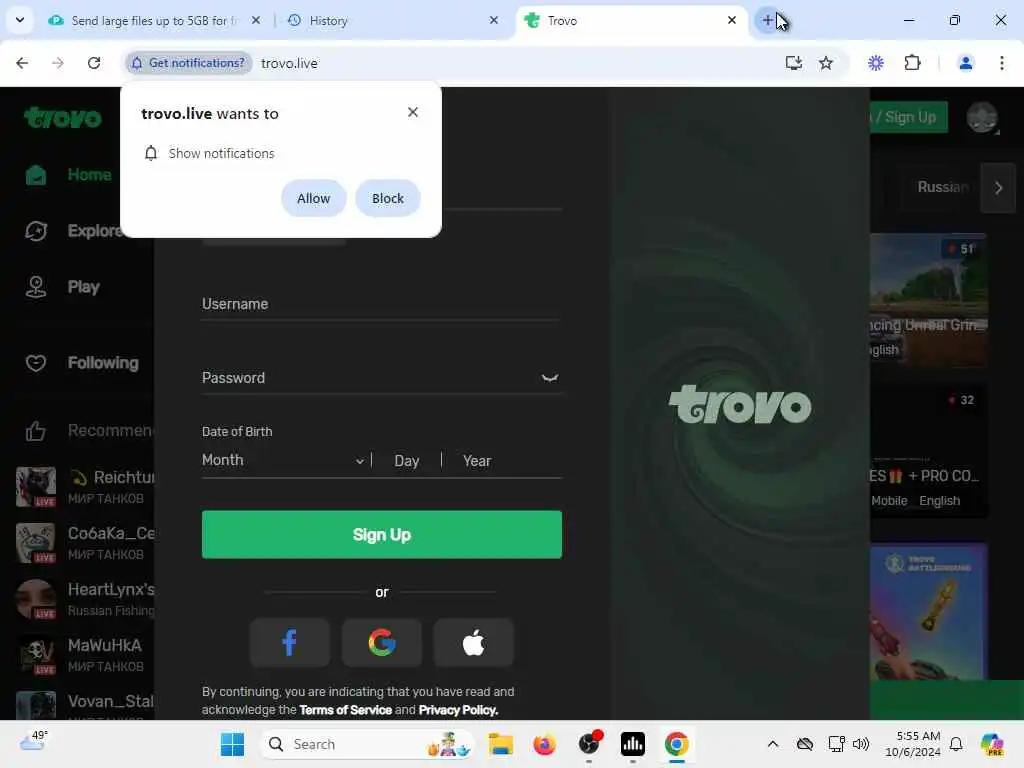The image size is (1024, 768).
Task: Open the Month dropdown
Action: 283,460
